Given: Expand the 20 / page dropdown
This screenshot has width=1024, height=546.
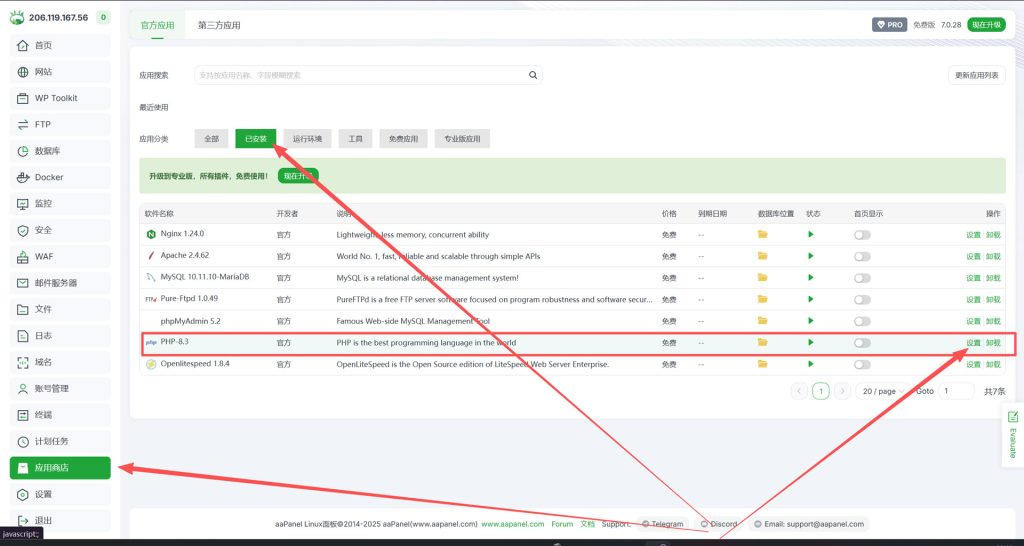Looking at the screenshot, I should 883,391.
